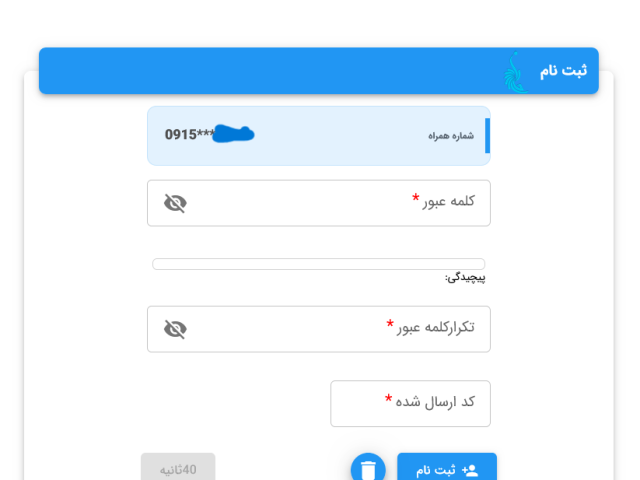Viewport: 640px width, 480px height.
Task: Click the gray 40ثانیه resend timer button
Action: tap(178, 469)
